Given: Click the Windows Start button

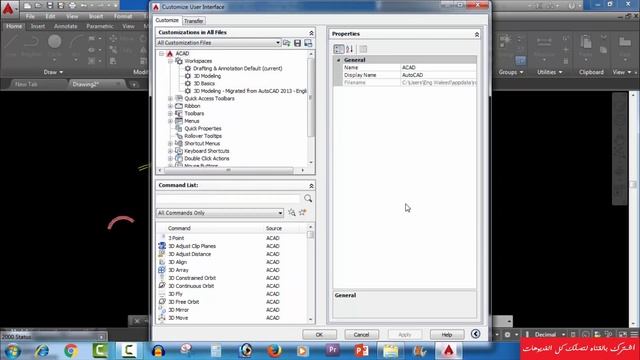Looking at the screenshot, I should pyautogui.click(x=12, y=351).
